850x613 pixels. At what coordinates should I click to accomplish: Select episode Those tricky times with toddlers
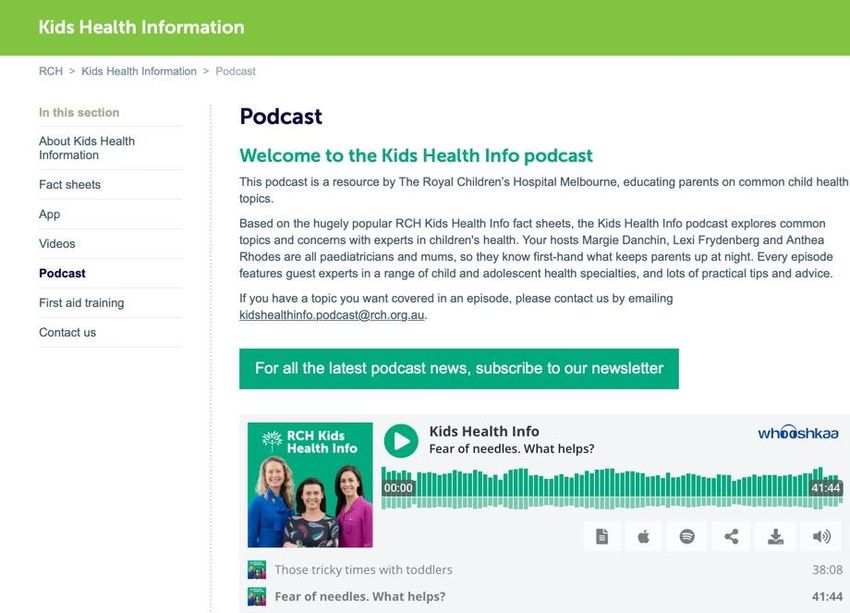[x=363, y=570]
